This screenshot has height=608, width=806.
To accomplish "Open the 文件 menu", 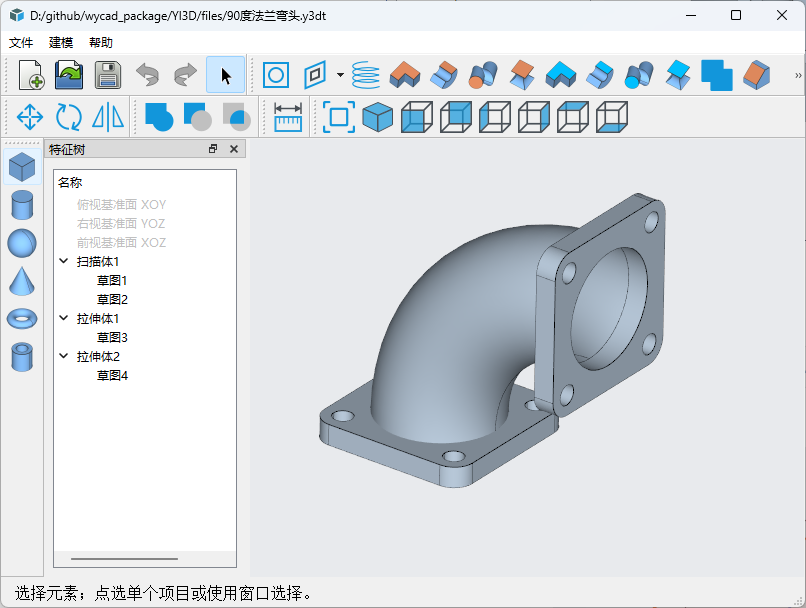I will (21, 43).
